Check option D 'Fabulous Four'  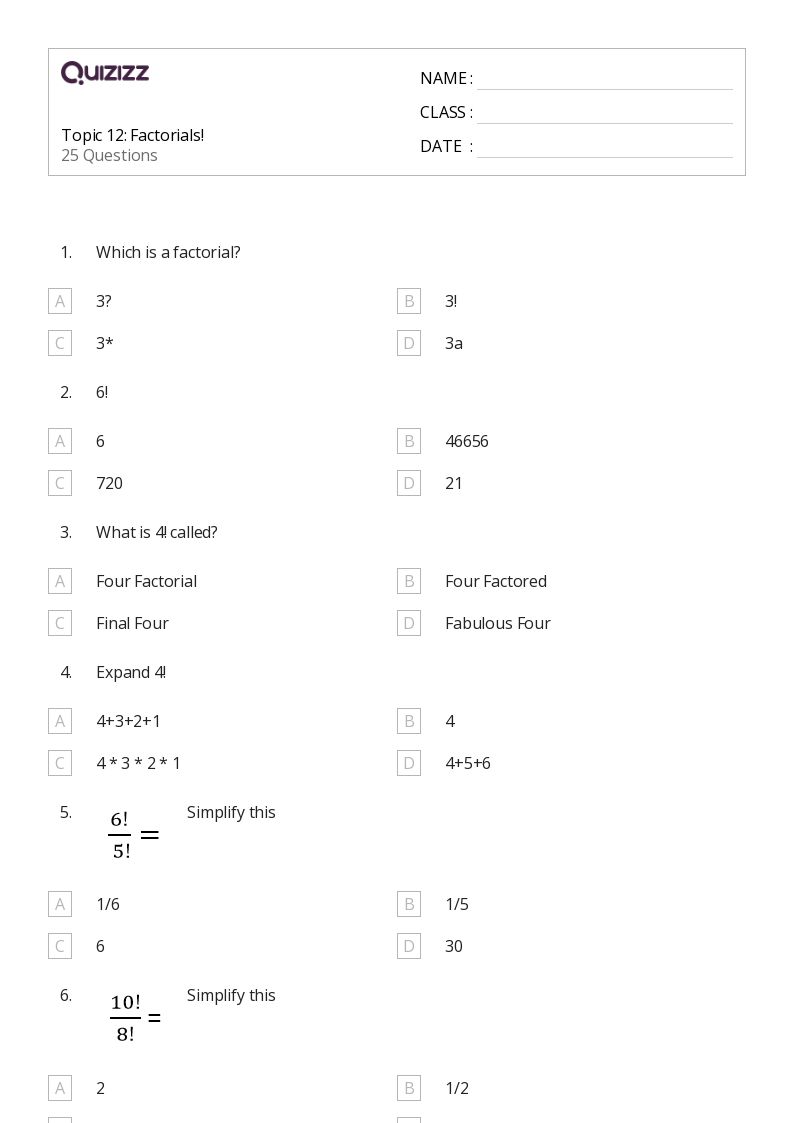click(x=409, y=623)
